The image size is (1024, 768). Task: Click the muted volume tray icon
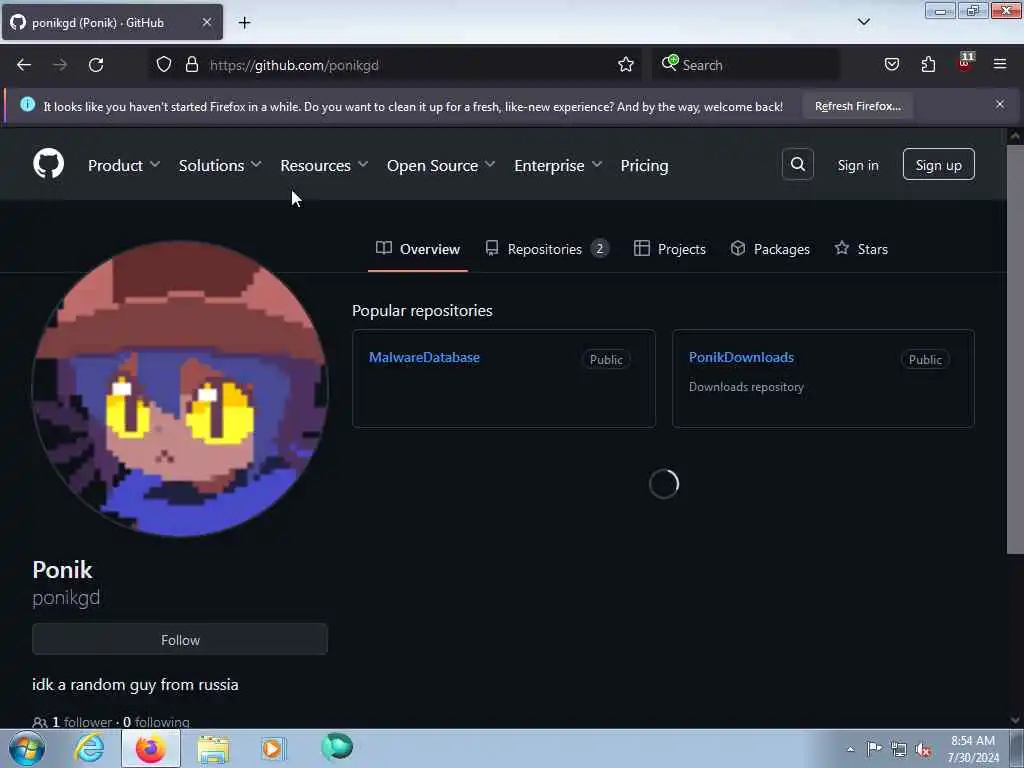coord(923,750)
